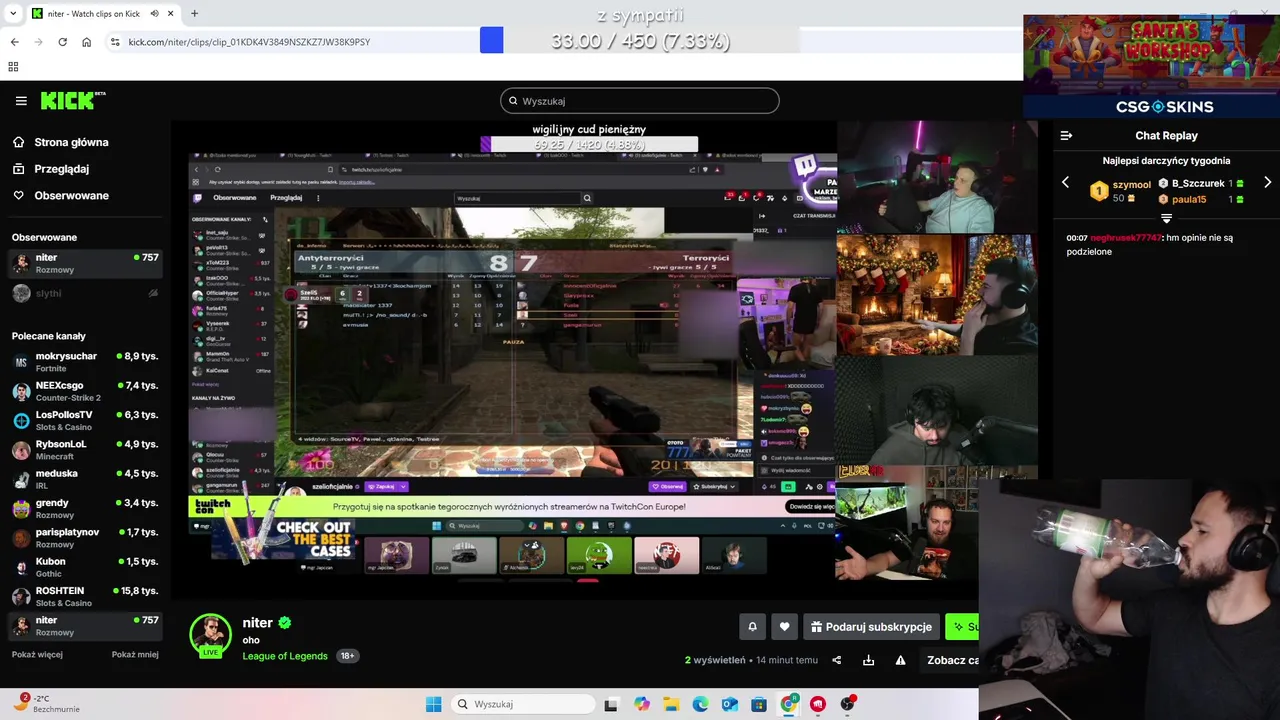
Task: Open the hamburger sidebar menu
Action: [21, 101]
